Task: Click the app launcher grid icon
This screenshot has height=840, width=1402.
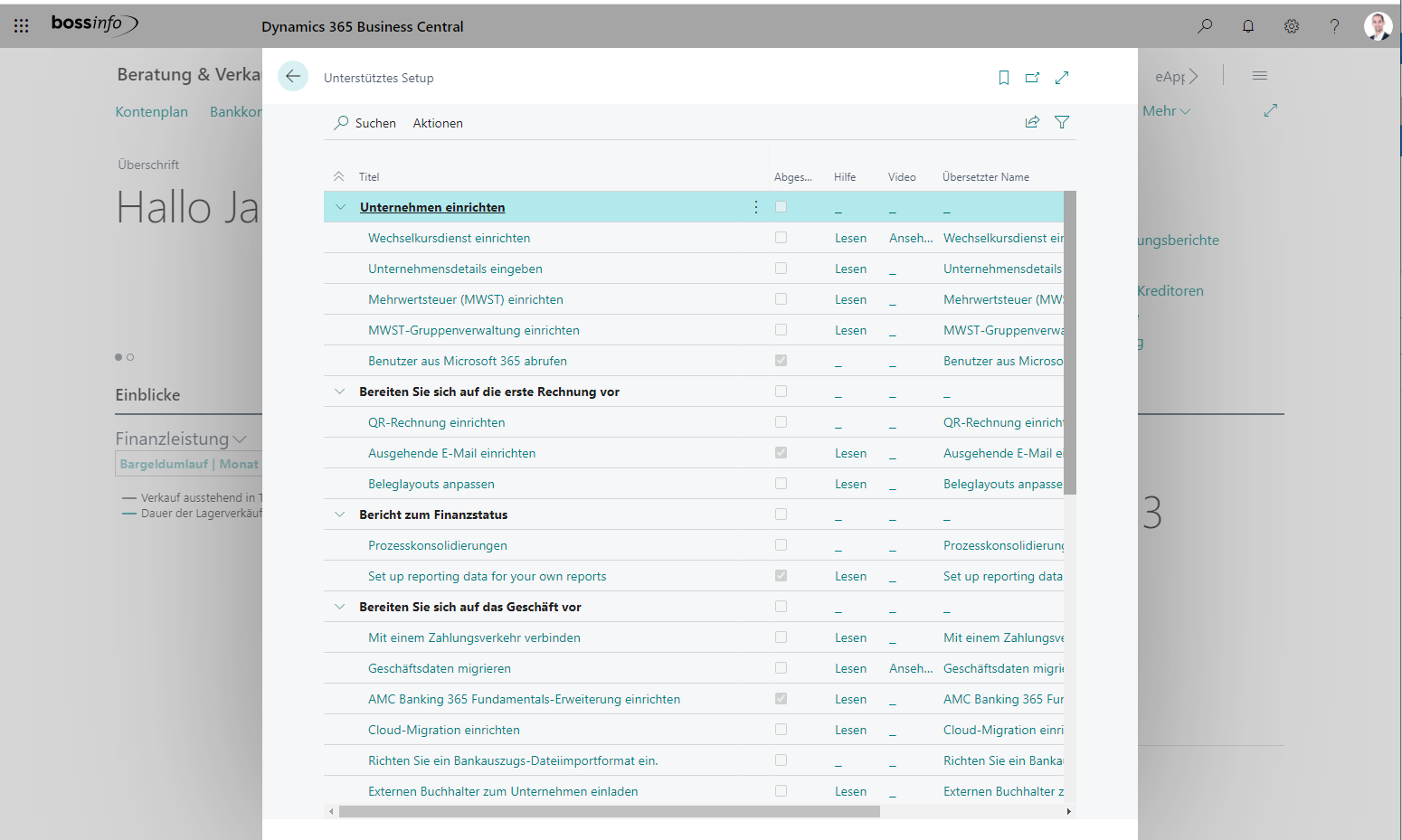Action: tap(21, 25)
